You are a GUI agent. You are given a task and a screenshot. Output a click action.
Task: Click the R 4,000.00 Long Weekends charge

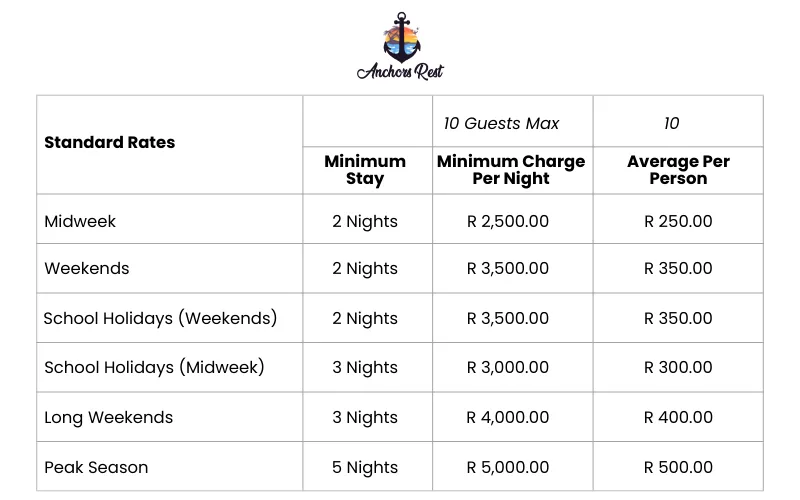click(508, 417)
